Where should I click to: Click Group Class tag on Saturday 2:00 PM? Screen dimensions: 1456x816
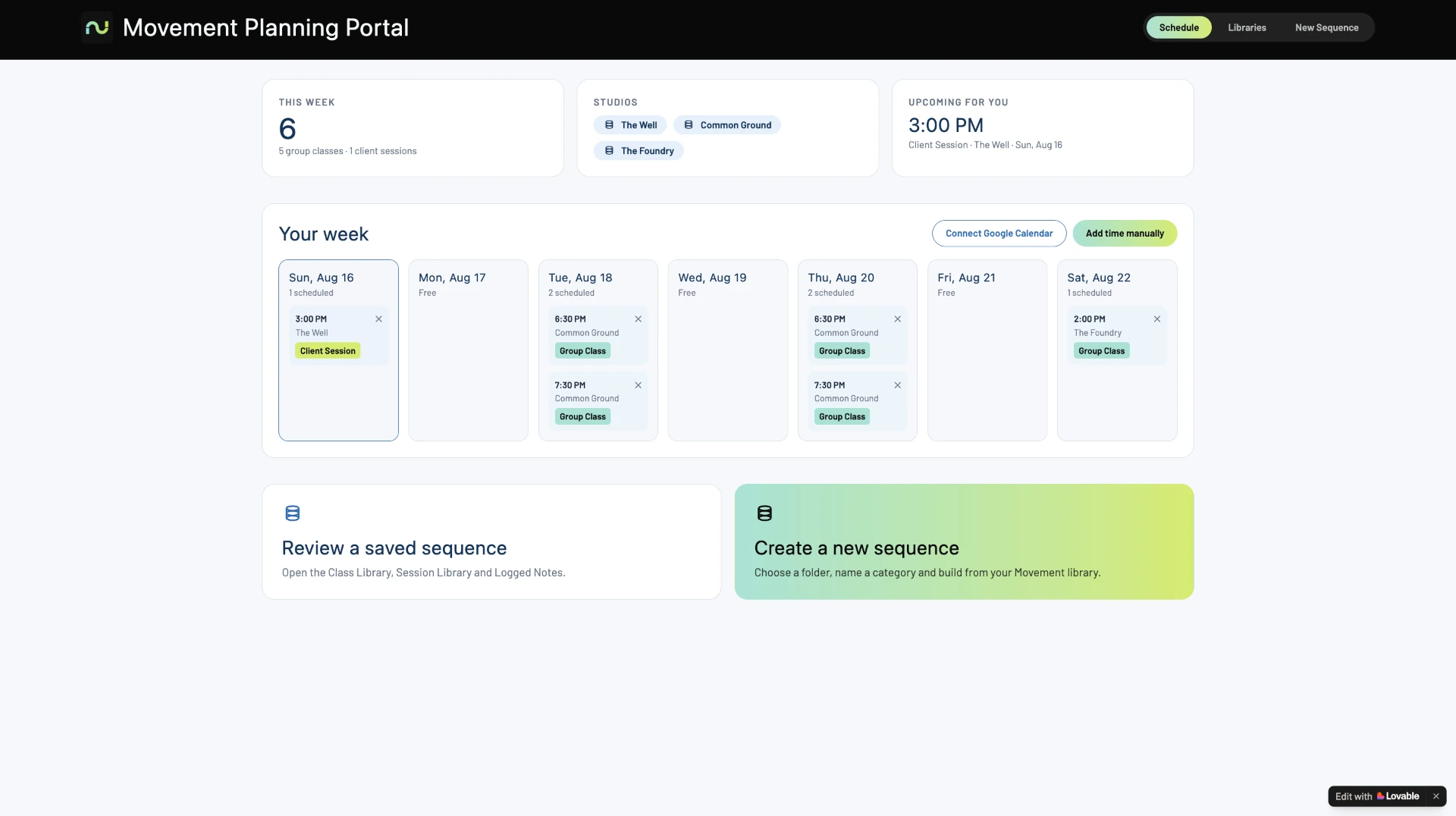[x=1101, y=351]
